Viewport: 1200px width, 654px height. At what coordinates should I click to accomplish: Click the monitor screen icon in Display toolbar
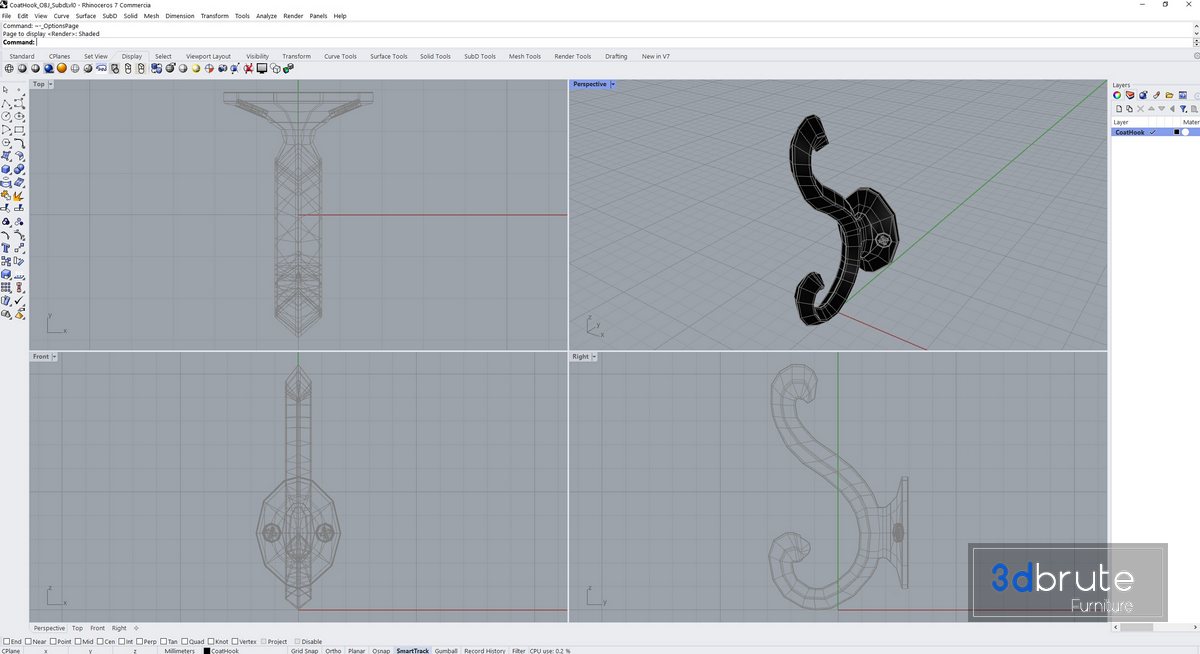tap(262, 69)
